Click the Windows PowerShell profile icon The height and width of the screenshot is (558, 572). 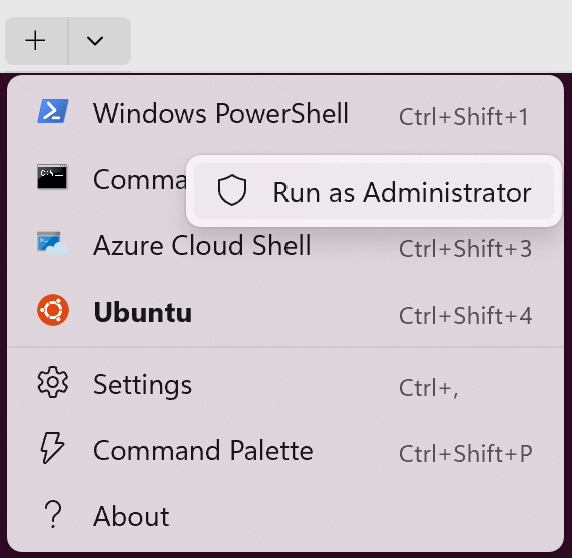click(x=53, y=111)
